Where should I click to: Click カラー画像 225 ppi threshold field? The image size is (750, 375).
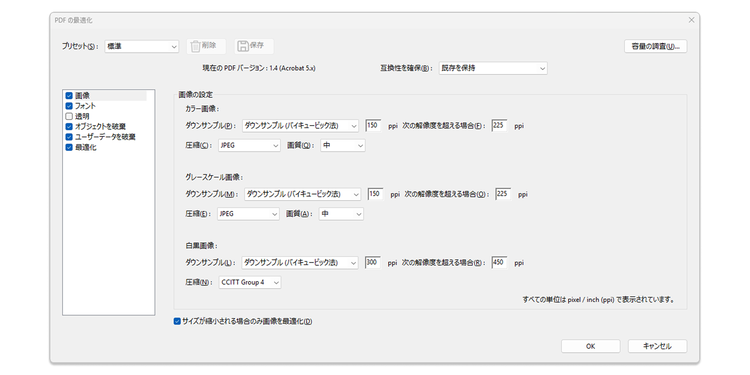click(499, 126)
